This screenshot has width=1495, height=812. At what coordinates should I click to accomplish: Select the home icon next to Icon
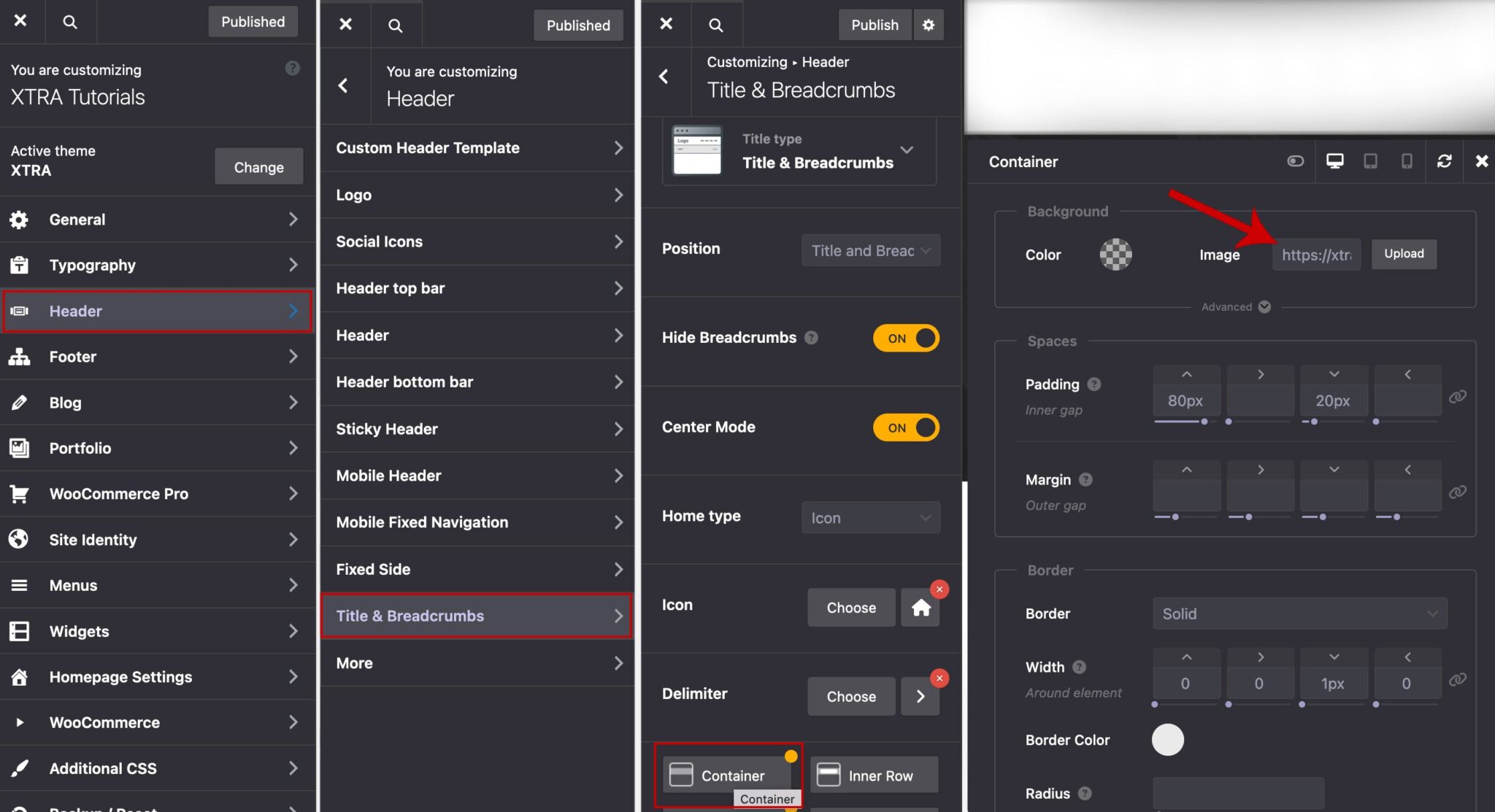pyautogui.click(x=920, y=607)
